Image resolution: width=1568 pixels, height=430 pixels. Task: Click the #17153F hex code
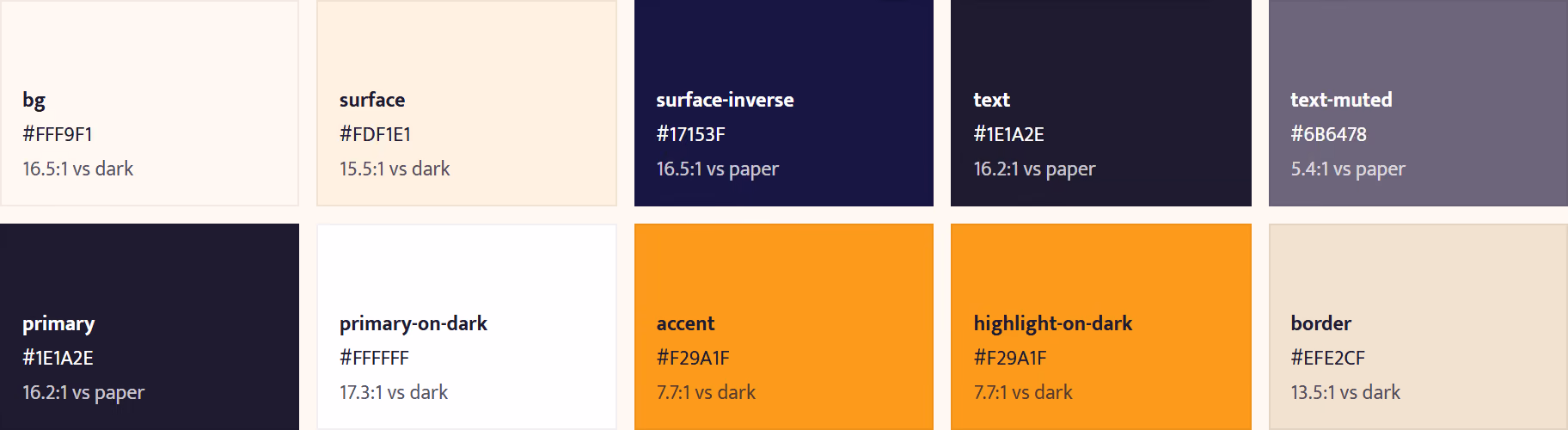691,134
